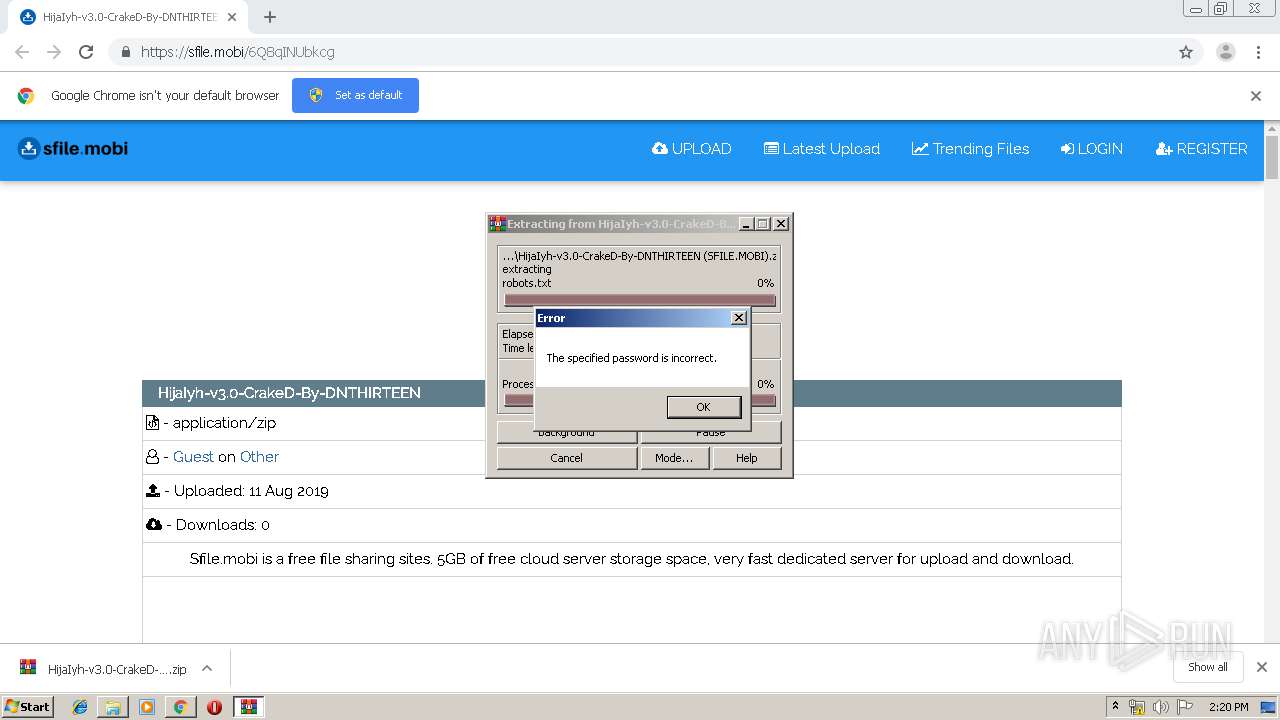
Task: Click the address bar URL
Action: pos(238,52)
